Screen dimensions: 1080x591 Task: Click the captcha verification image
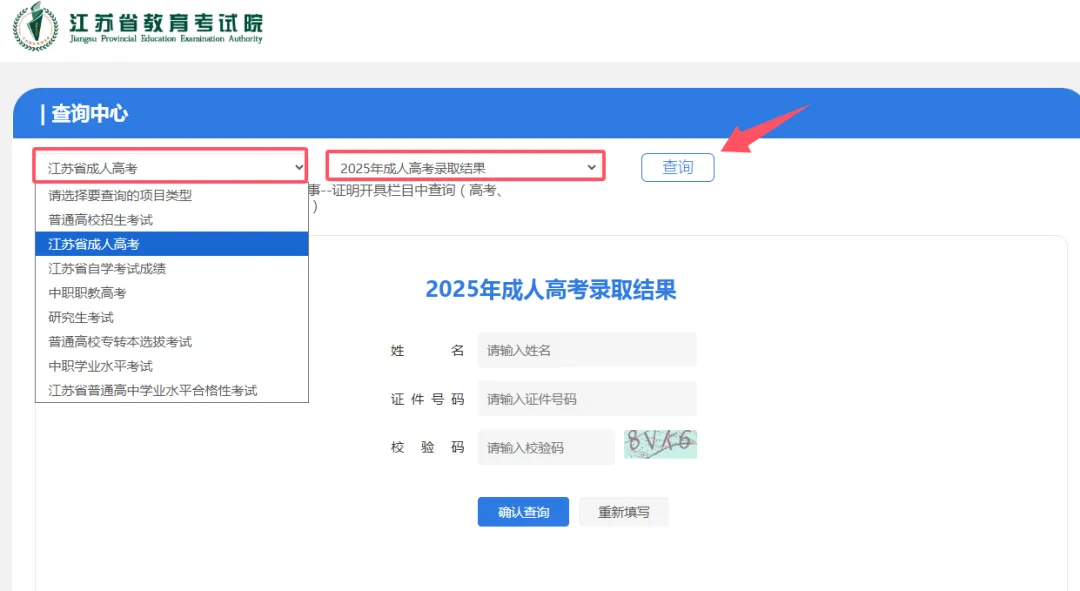click(x=660, y=442)
